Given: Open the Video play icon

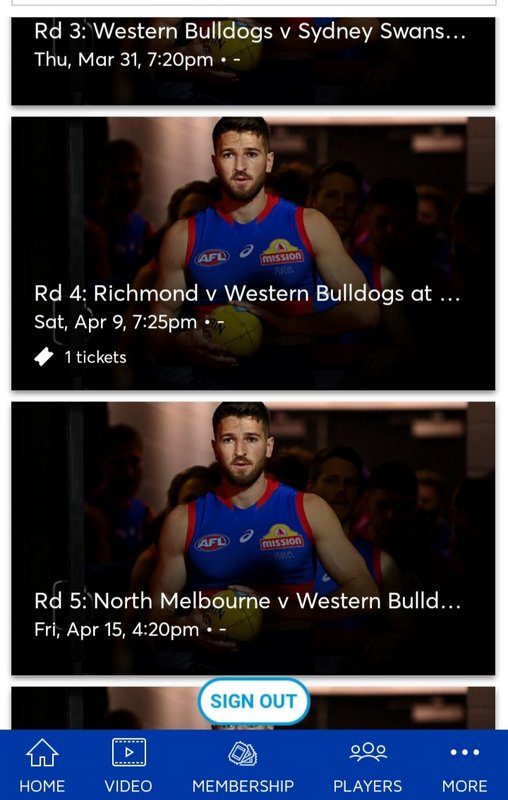Looking at the screenshot, I should (129, 752).
